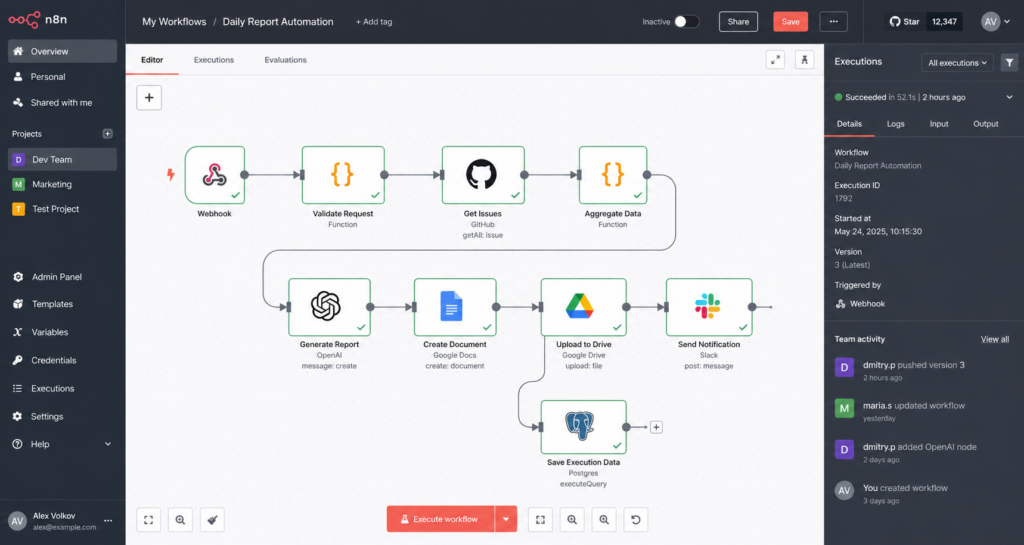This screenshot has width=1024, height=545.
Task: Click the 12,347 star count
Action: [x=944, y=22]
